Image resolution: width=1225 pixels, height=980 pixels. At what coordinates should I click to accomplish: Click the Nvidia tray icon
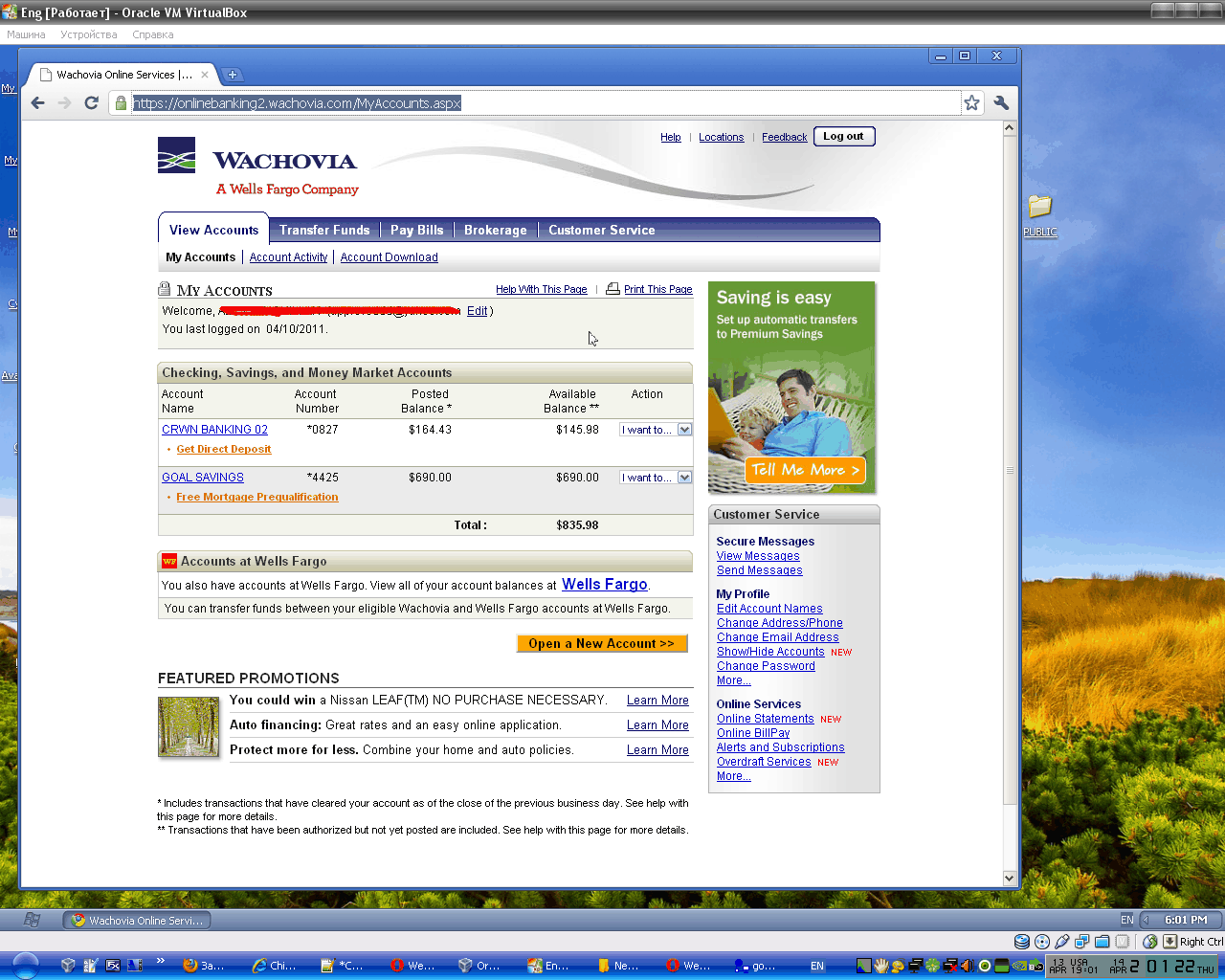[1020, 966]
